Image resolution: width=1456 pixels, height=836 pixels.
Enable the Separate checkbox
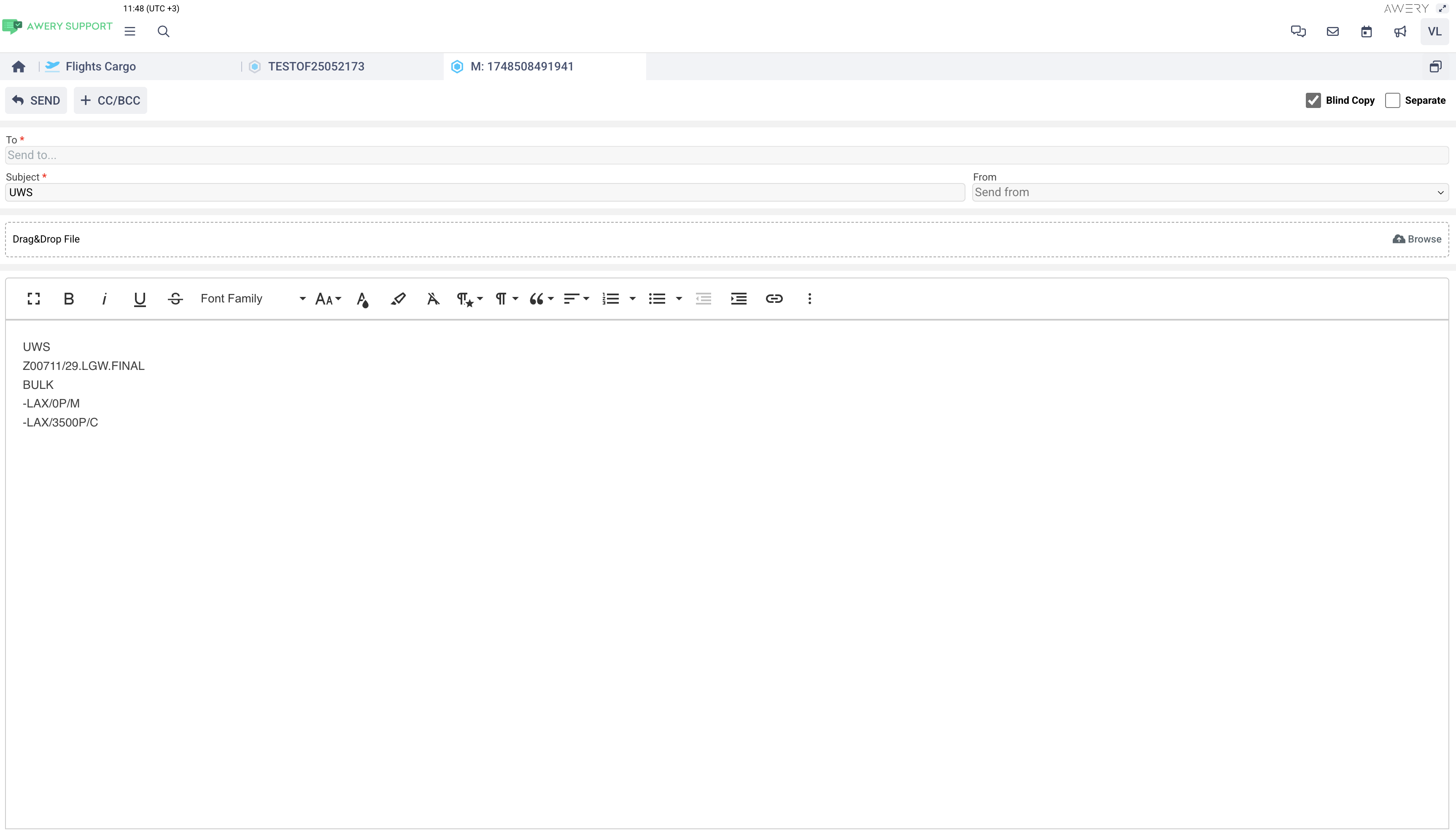[x=1392, y=100]
